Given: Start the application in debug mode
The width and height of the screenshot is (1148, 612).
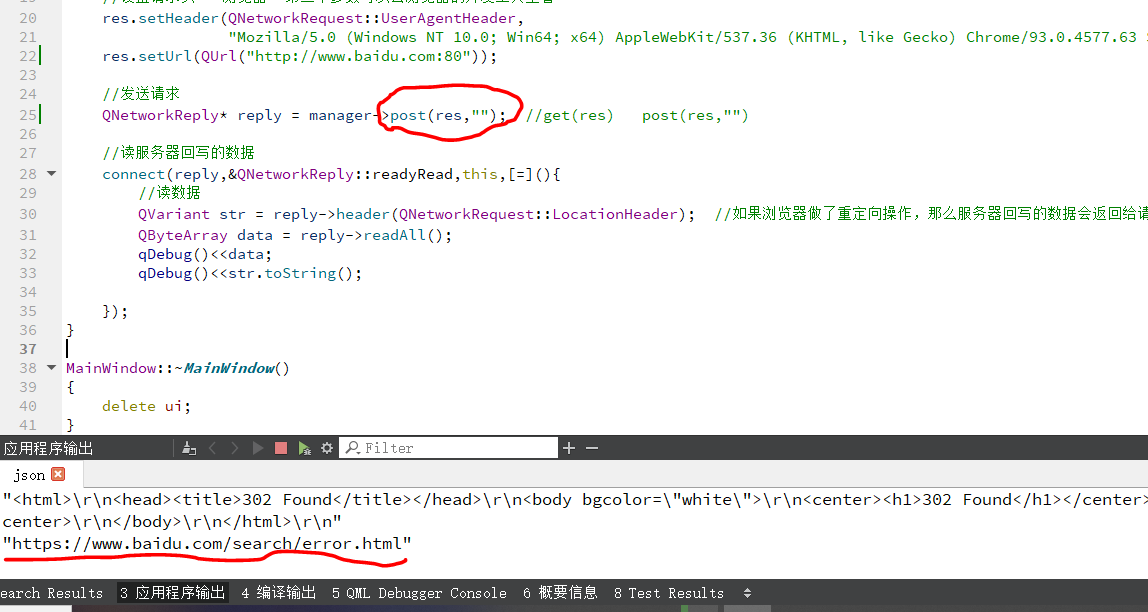Looking at the screenshot, I should tap(305, 448).
